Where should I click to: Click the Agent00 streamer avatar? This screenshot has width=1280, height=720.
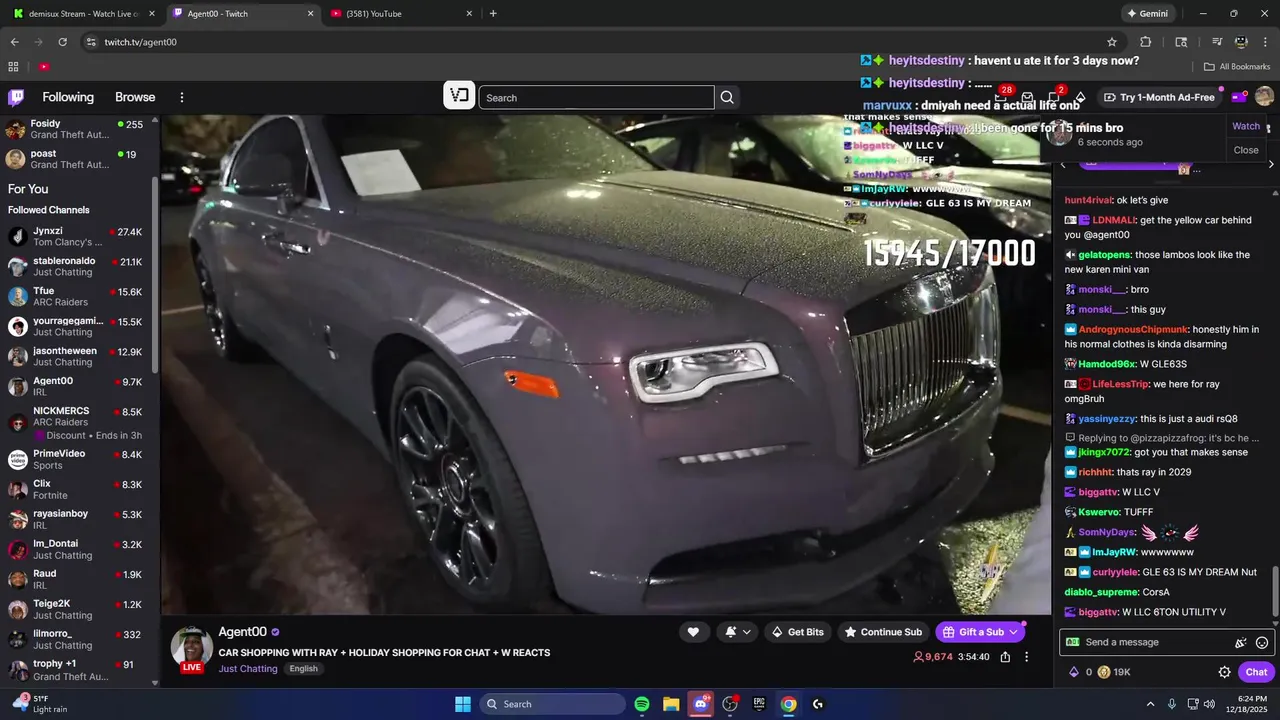pos(192,647)
